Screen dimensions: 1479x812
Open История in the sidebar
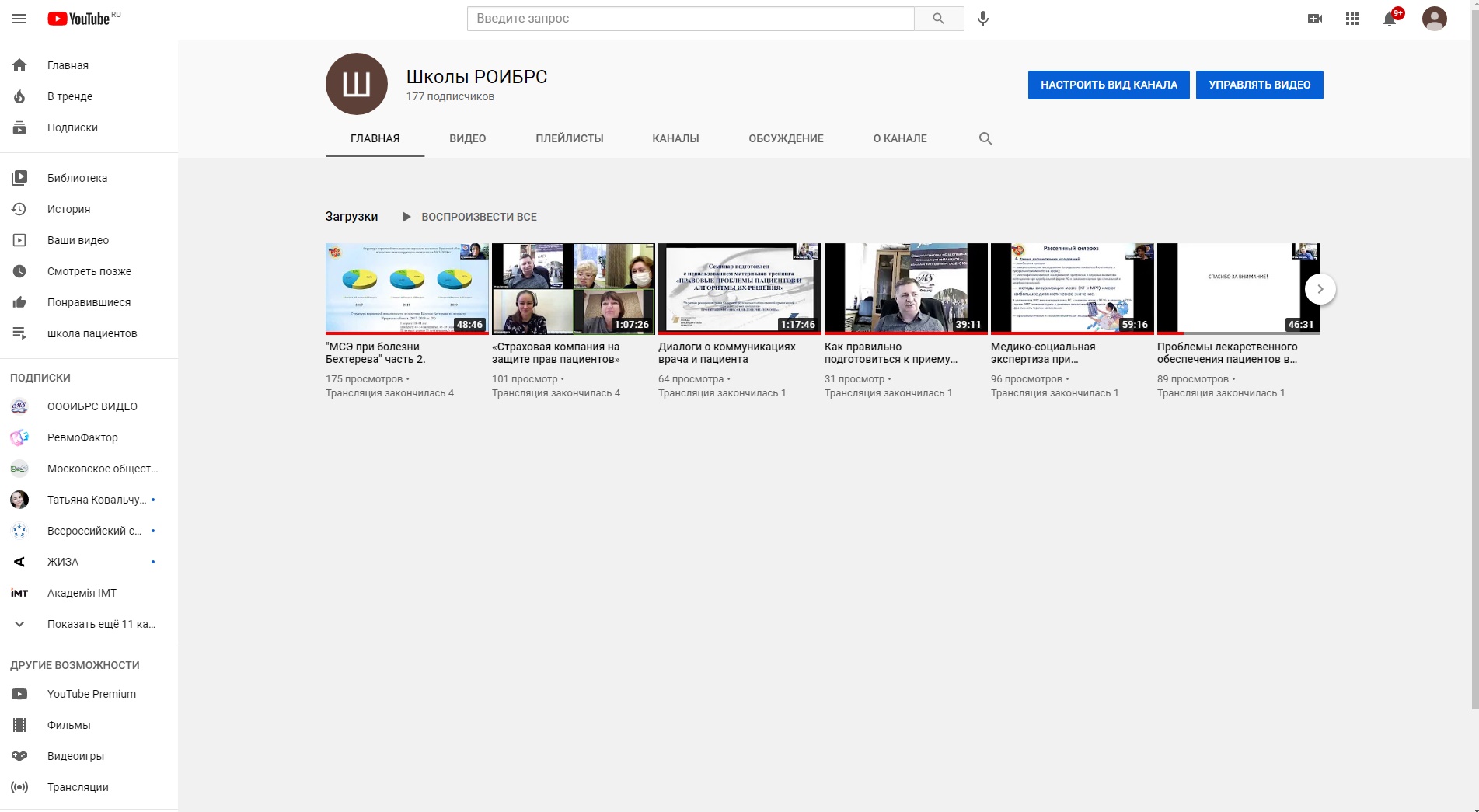point(68,209)
